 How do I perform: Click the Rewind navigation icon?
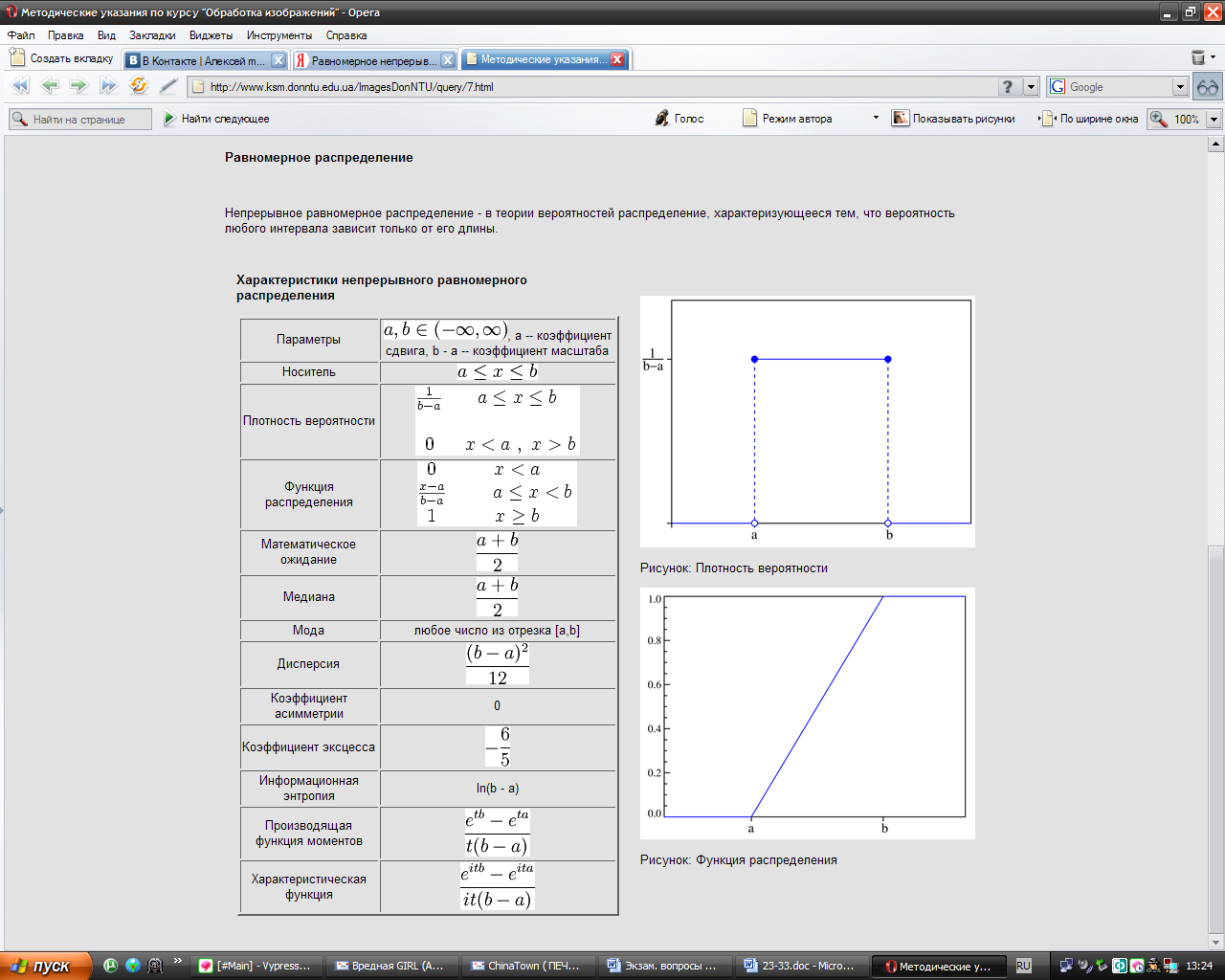click(20, 86)
